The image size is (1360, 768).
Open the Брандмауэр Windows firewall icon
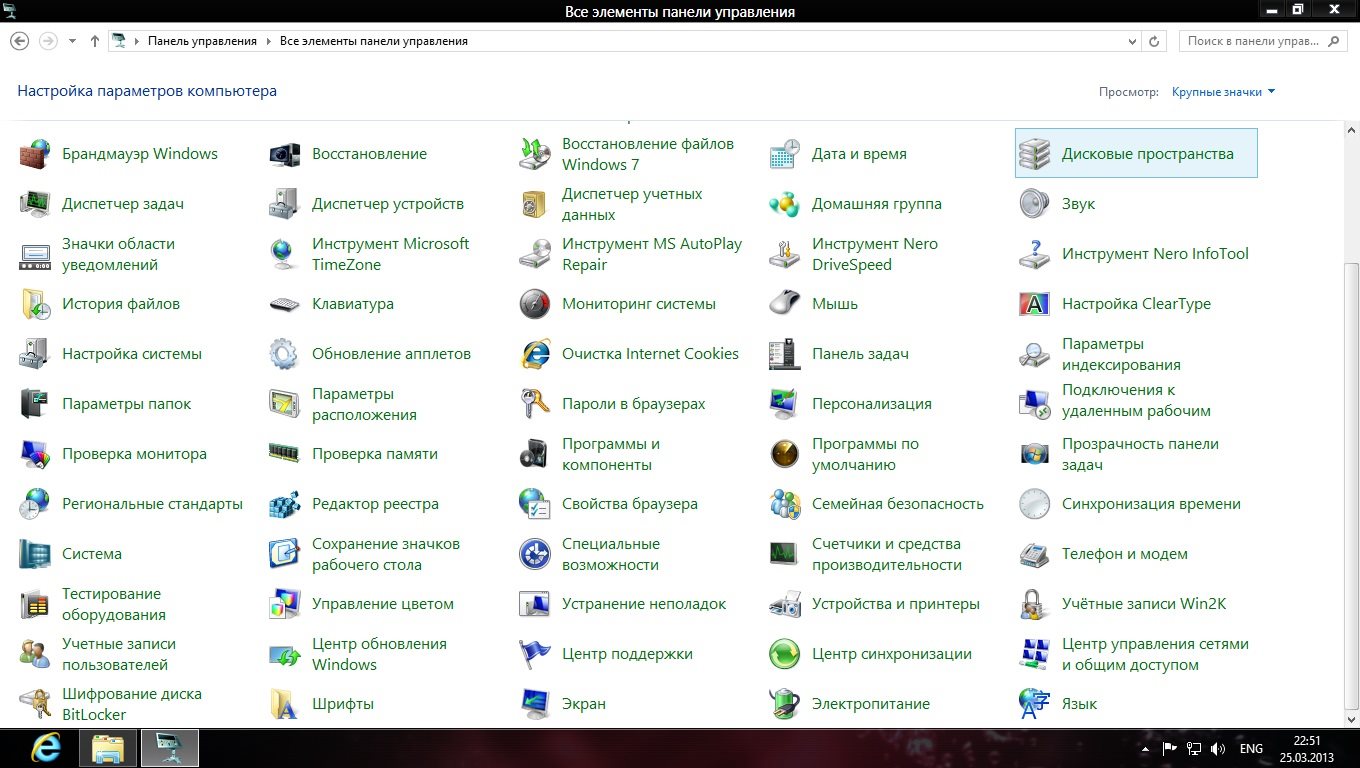tap(35, 154)
